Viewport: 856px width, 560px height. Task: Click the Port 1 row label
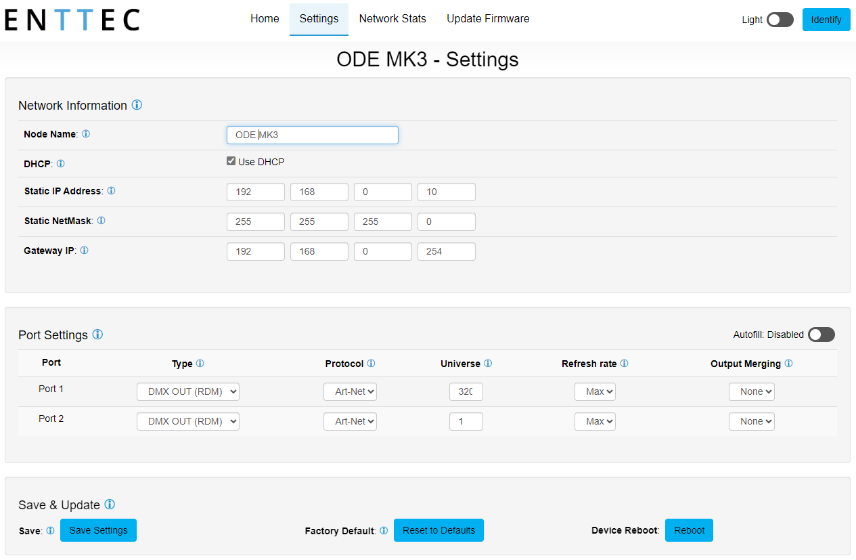pos(51,389)
